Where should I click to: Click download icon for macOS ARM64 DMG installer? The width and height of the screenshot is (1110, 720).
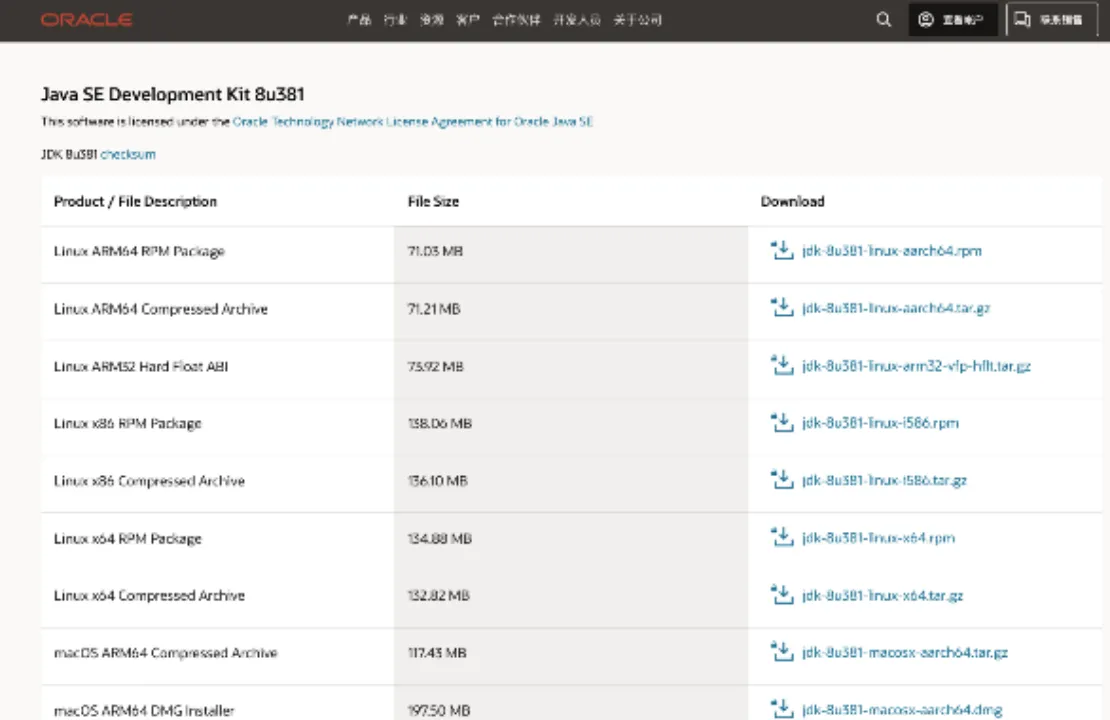click(x=781, y=710)
